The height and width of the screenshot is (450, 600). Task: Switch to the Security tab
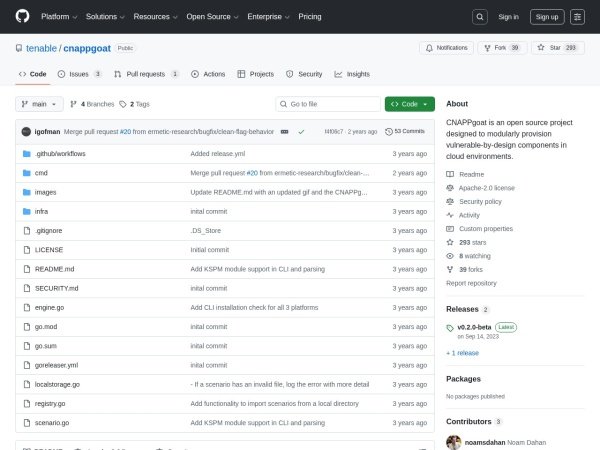[304, 74]
